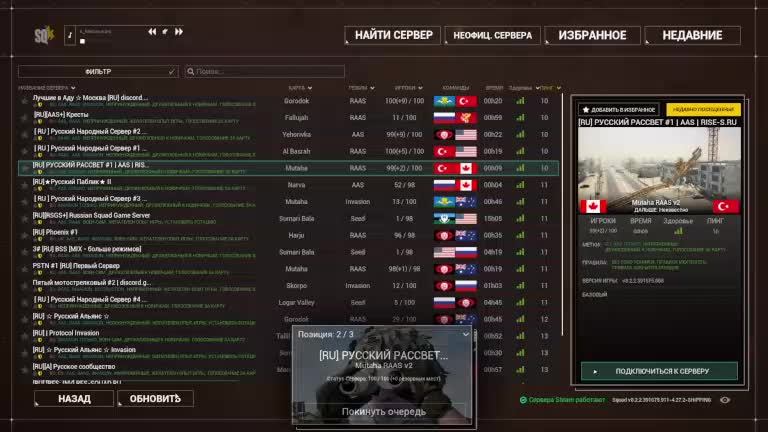Favorite '[RU] Phoenix #1' server star
The height and width of the screenshot is (432, 768).
pyautogui.click(x=24, y=236)
